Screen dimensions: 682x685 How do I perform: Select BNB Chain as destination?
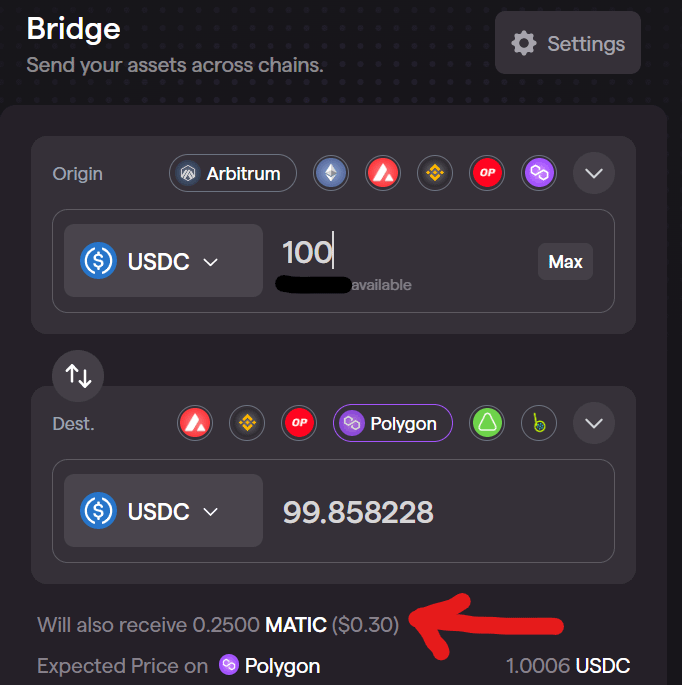tap(247, 423)
